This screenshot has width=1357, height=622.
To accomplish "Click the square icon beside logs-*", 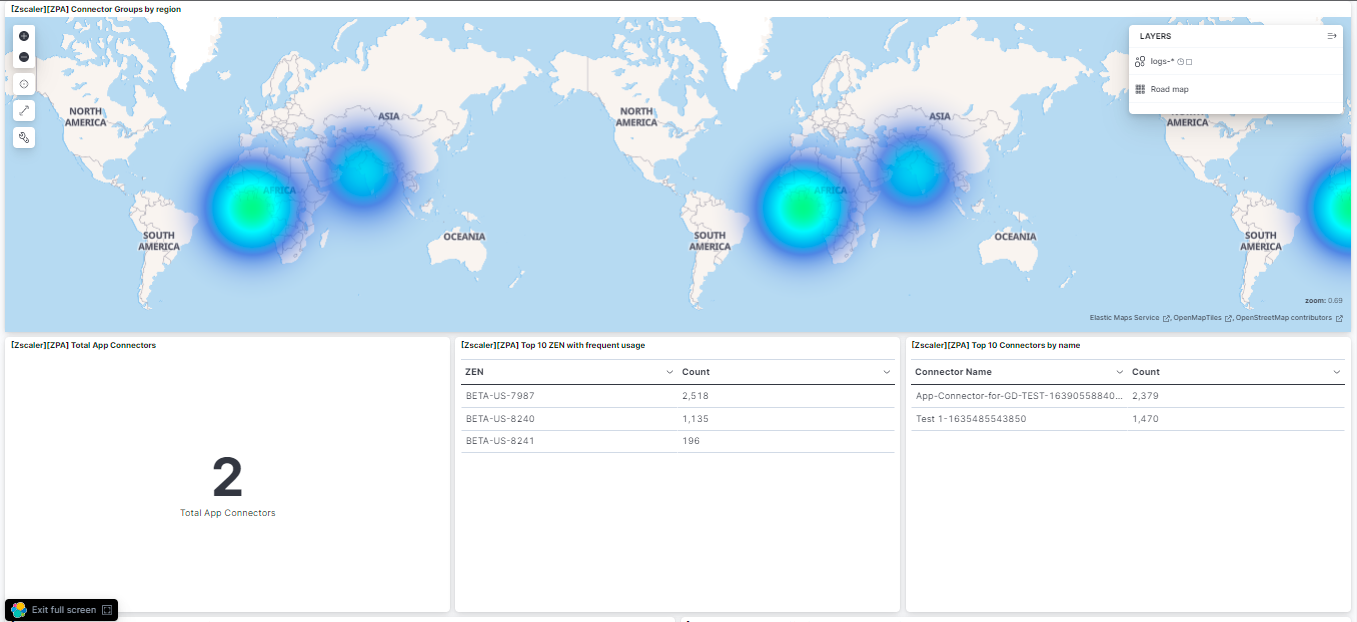I will 1189,62.
